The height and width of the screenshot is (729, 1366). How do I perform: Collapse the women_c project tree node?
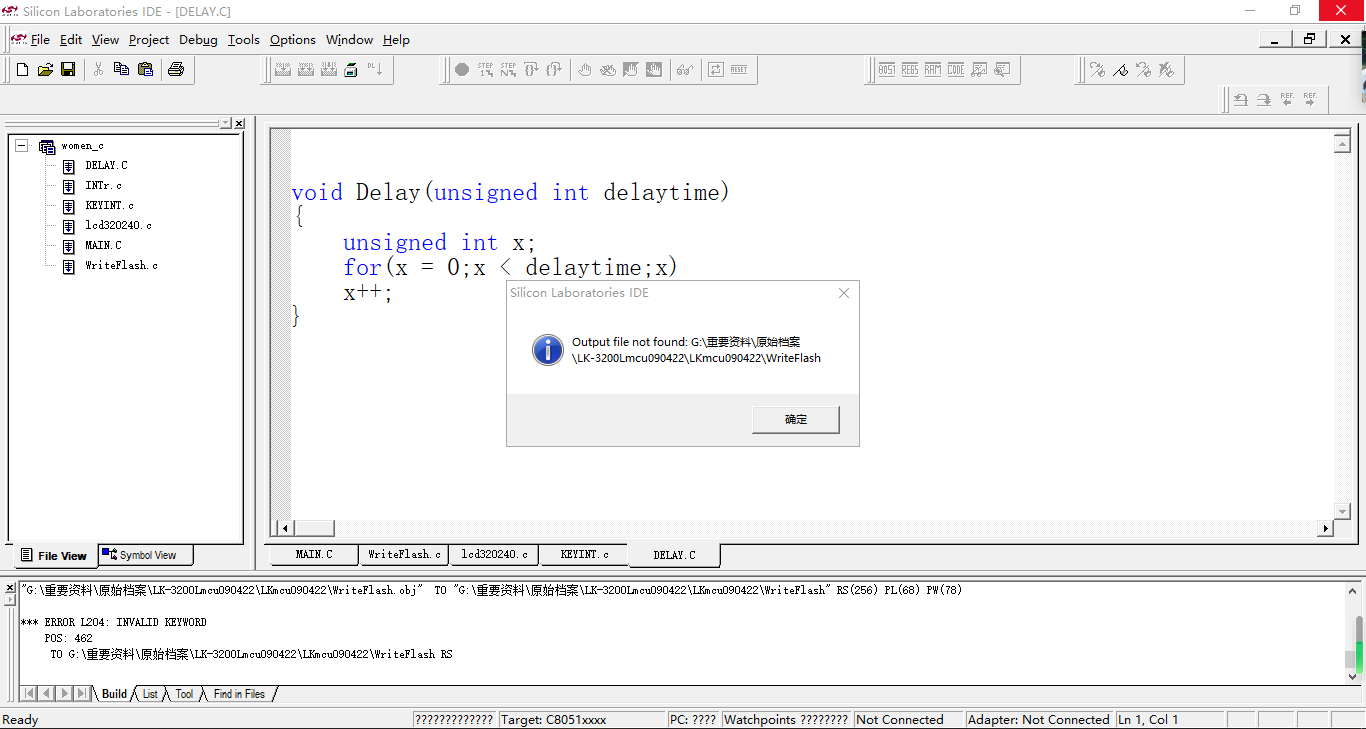point(22,145)
